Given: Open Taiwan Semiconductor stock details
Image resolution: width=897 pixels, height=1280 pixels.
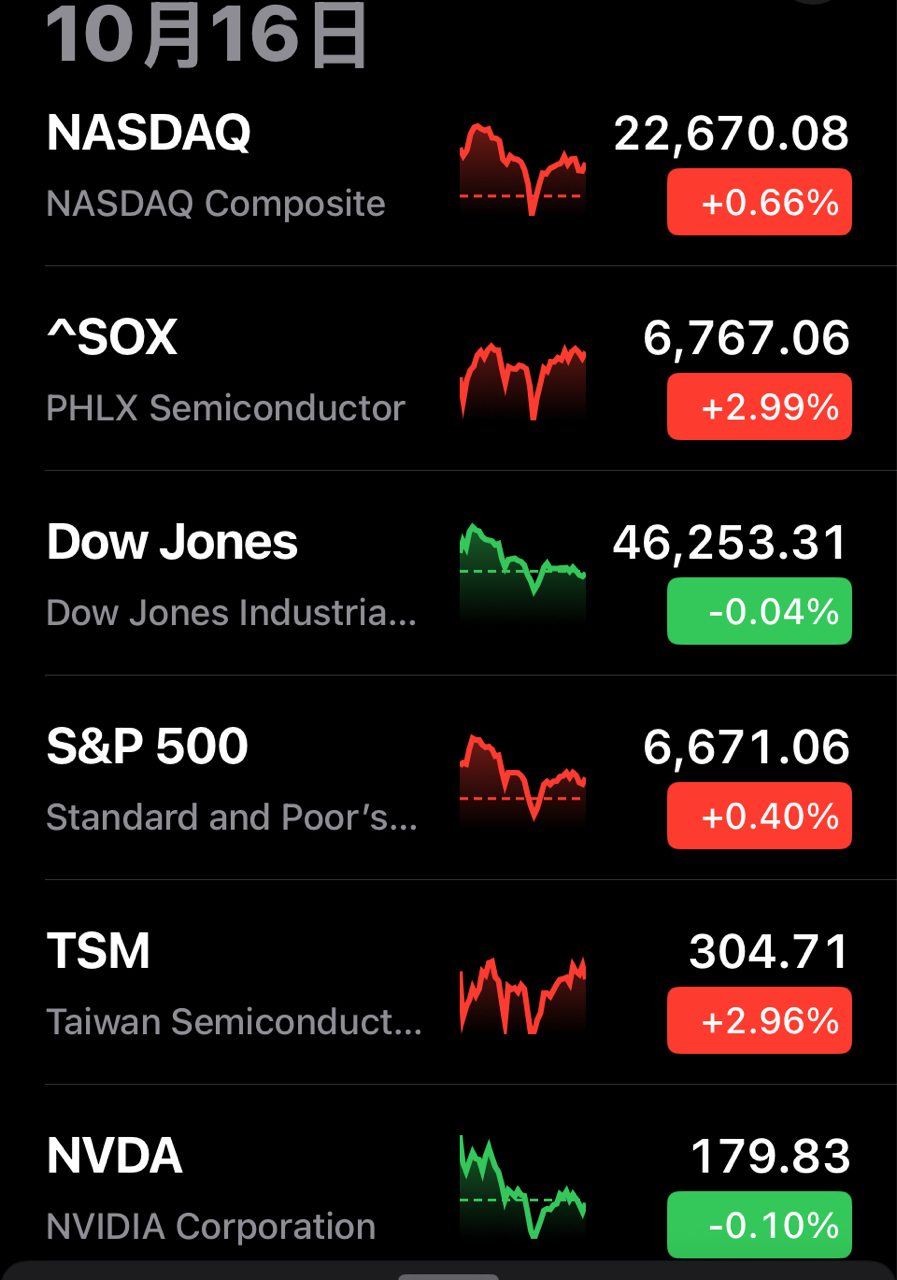Looking at the screenshot, I should [233, 1022].
